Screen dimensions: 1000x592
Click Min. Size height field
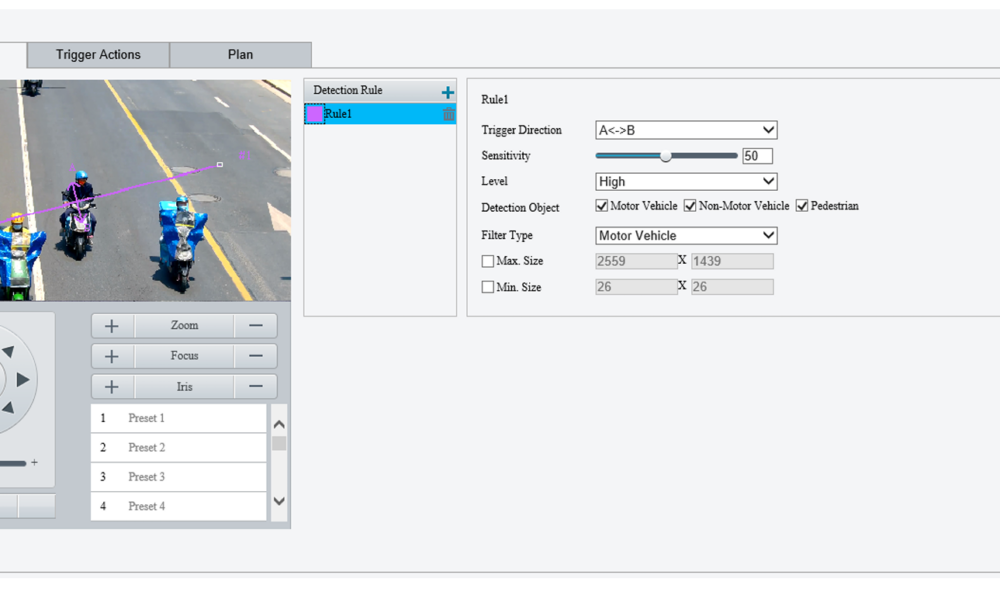(732, 287)
